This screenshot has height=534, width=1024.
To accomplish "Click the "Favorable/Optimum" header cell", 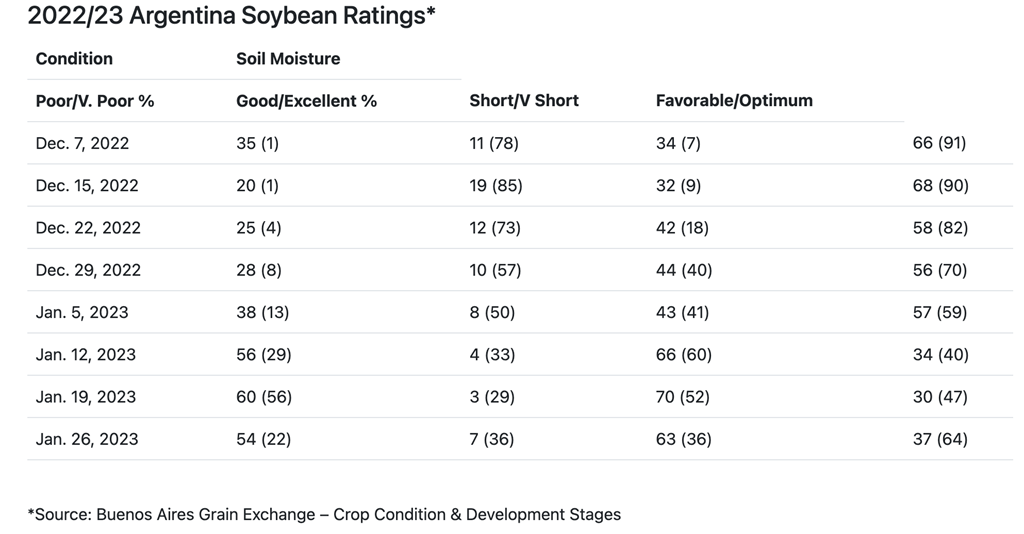I will point(734,101).
